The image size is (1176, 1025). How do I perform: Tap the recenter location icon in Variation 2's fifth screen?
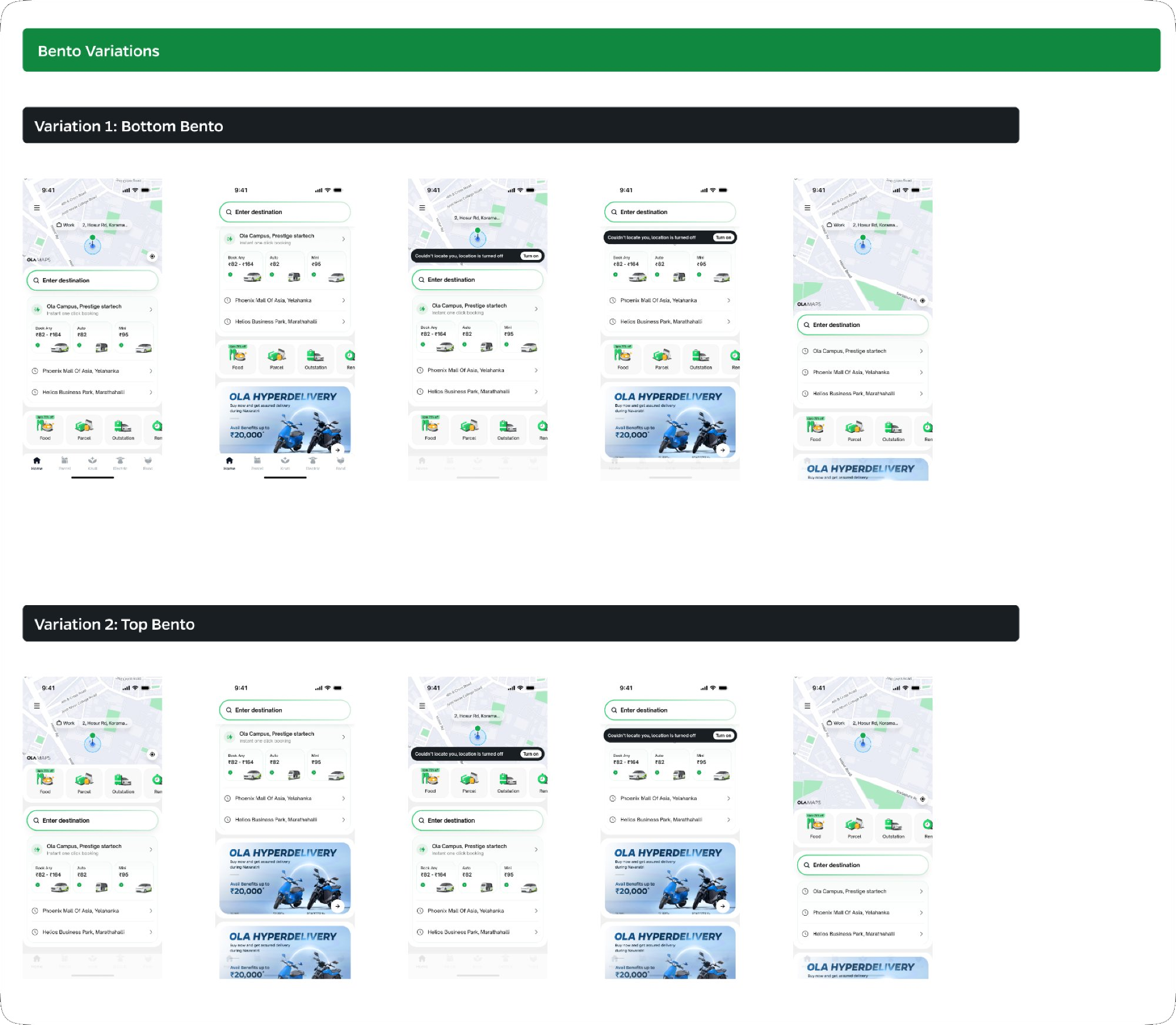923,799
